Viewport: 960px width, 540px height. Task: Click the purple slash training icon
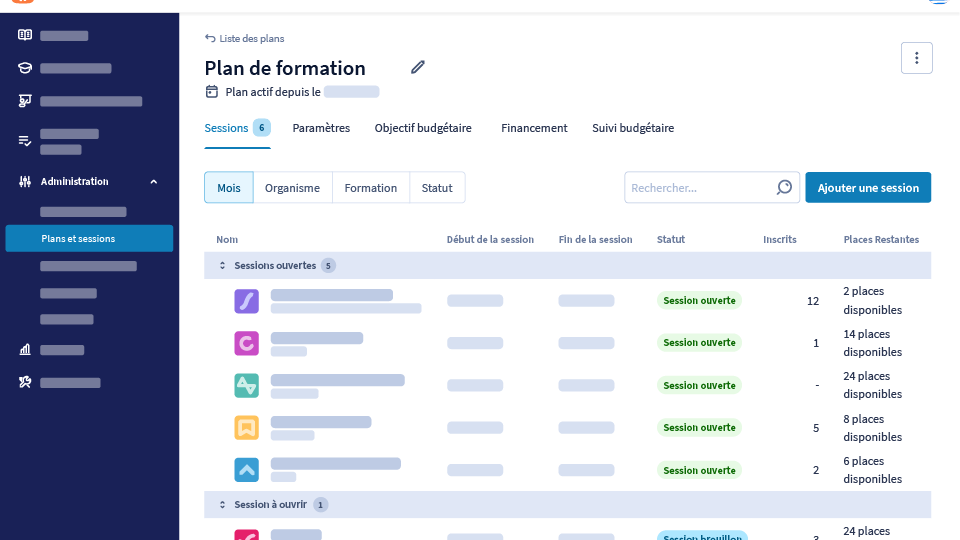[x=246, y=301]
